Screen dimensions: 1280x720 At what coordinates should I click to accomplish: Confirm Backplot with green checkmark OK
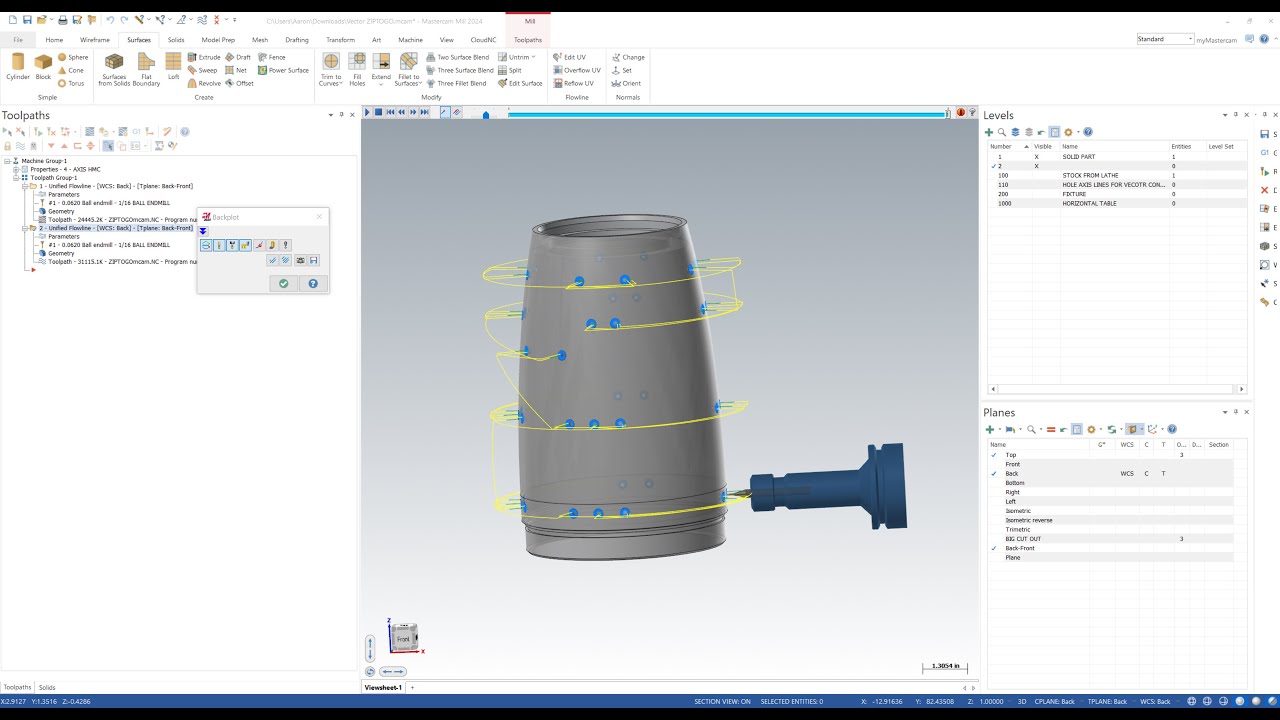[x=283, y=284]
